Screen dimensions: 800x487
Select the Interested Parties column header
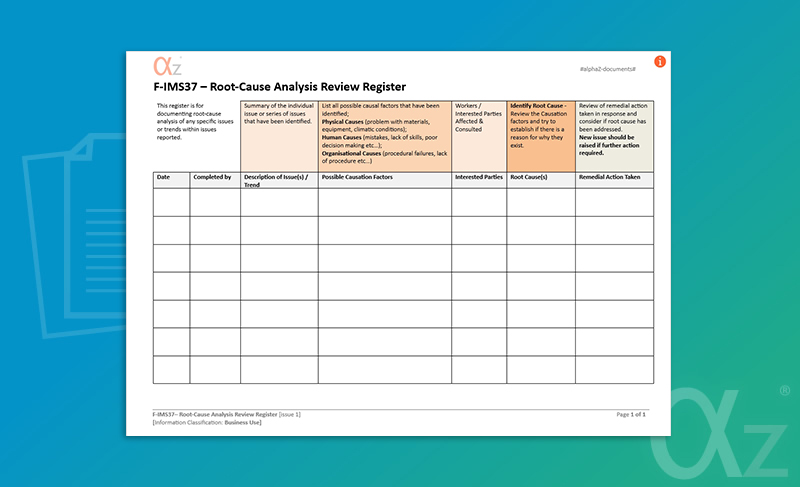[x=479, y=177]
